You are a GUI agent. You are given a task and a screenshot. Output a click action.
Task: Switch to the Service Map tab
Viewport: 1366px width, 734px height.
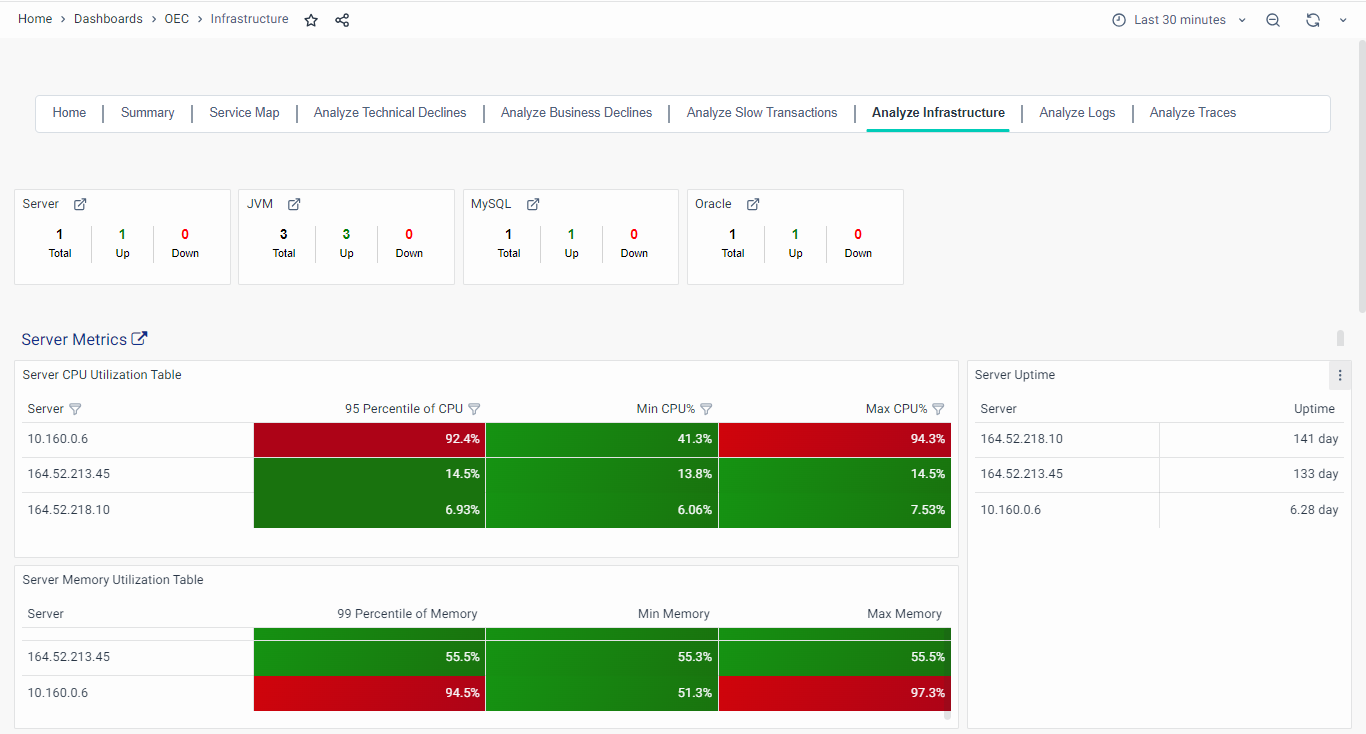pos(244,113)
